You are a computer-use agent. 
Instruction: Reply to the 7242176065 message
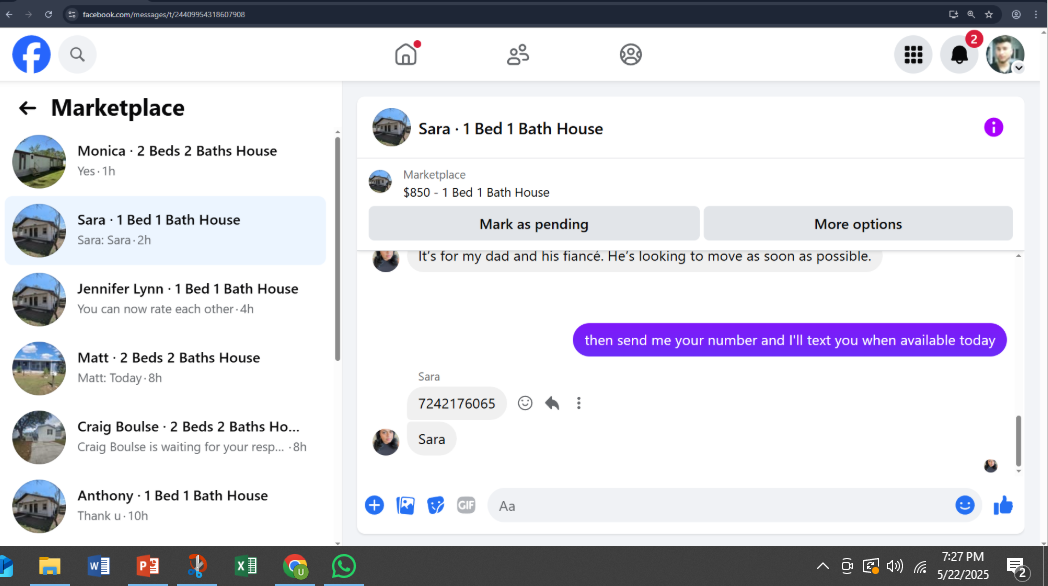click(x=552, y=403)
